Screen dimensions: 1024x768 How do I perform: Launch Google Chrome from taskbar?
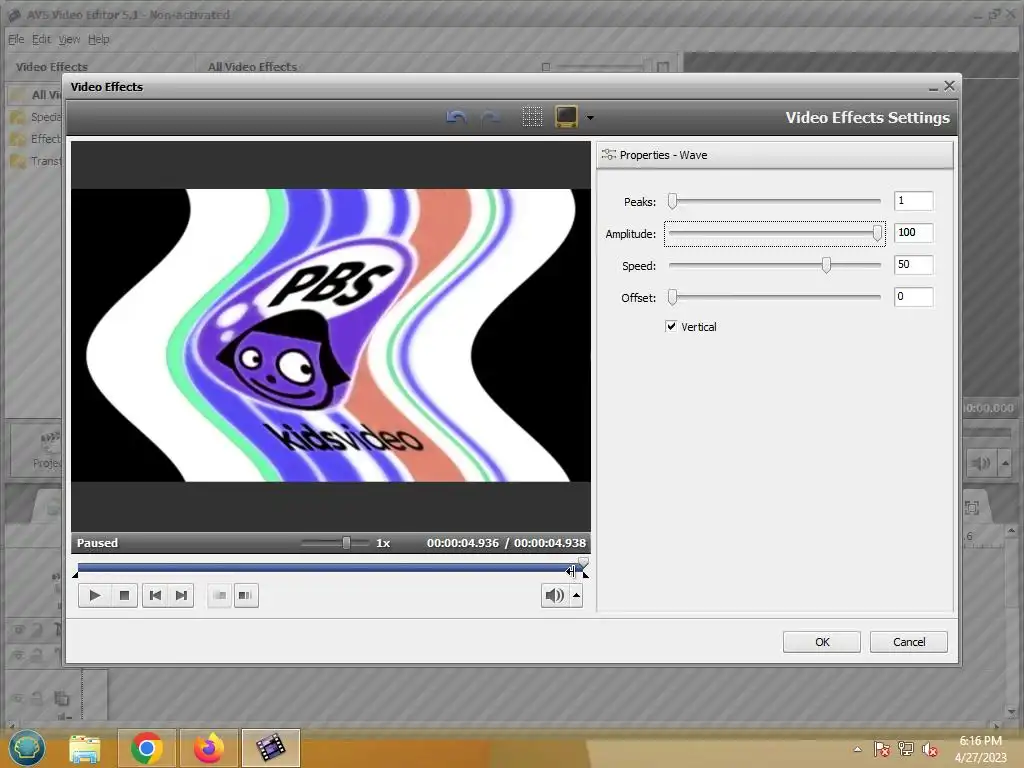[x=147, y=748]
